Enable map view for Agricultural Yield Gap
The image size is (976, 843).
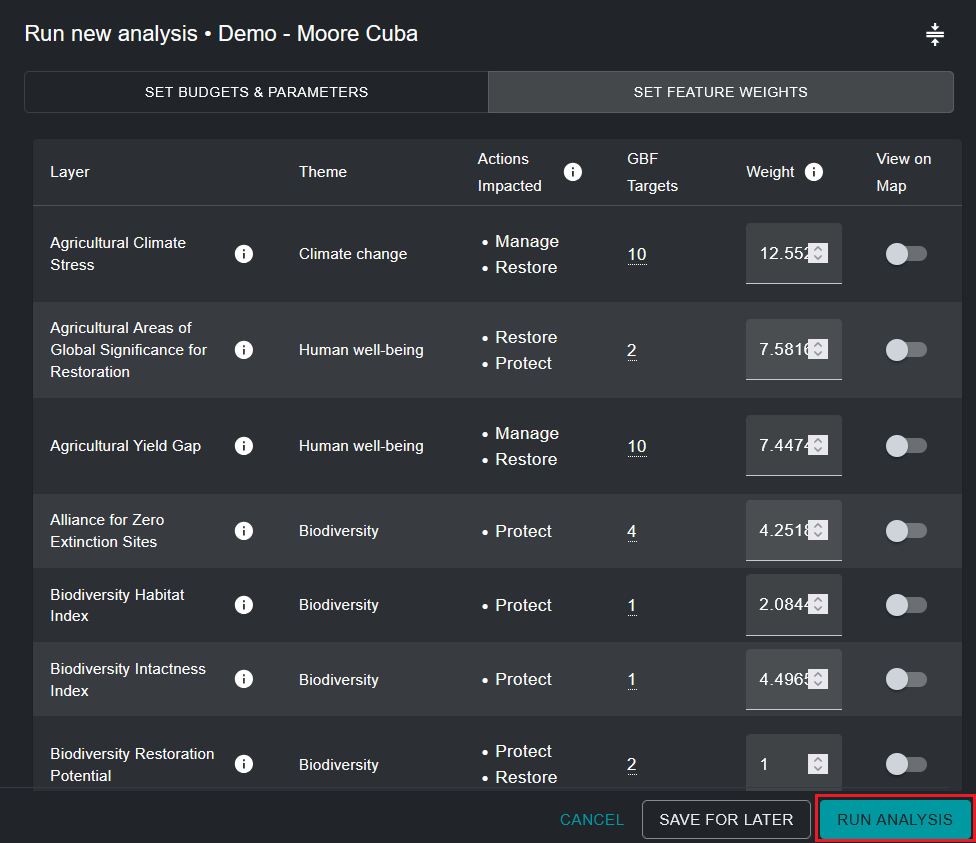(x=906, y=446)
